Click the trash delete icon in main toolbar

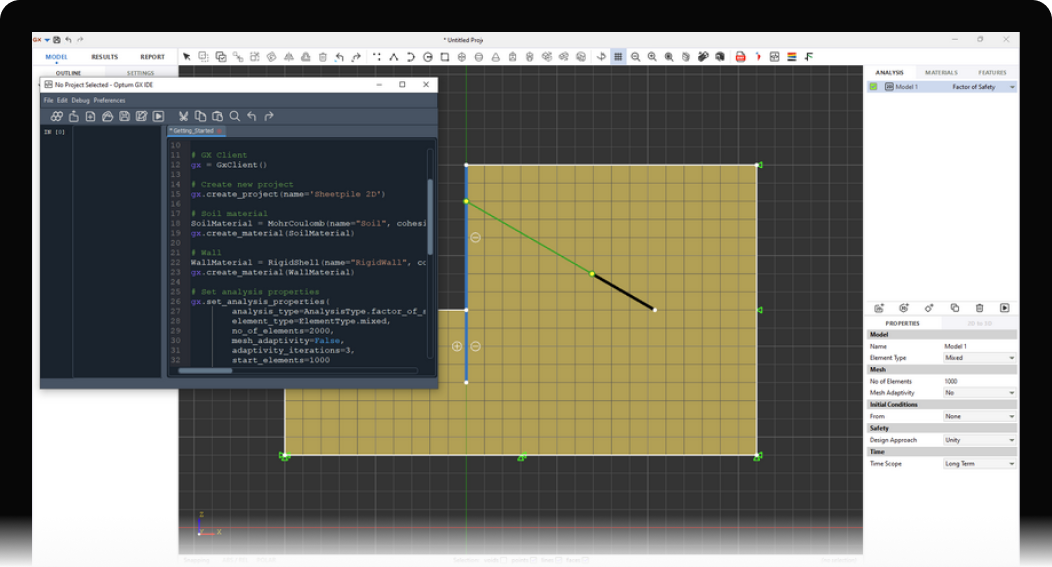pyautogui.click(x=322, y=57)
